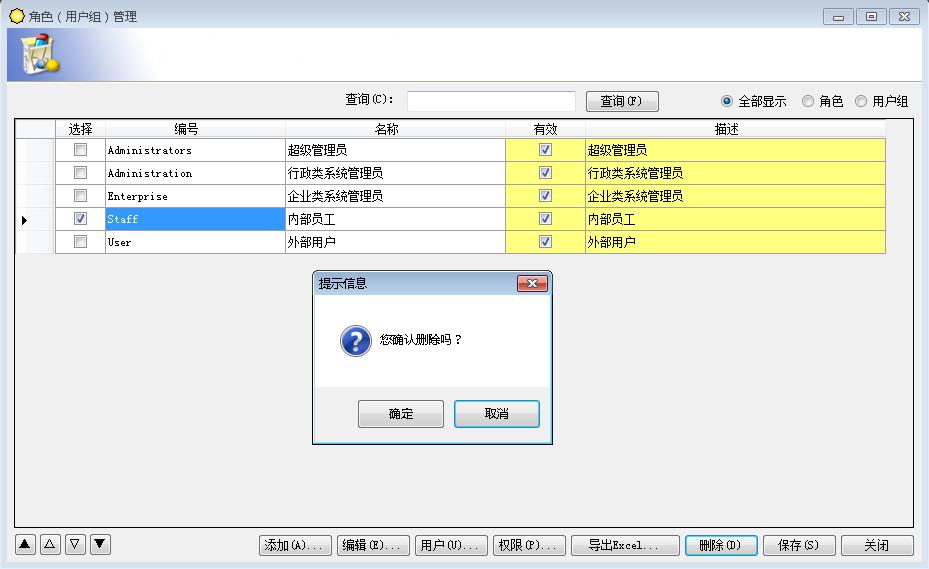929x569 pixels.
Task: Move to previous record with hollow up arrow
Action: pos(50,544)
